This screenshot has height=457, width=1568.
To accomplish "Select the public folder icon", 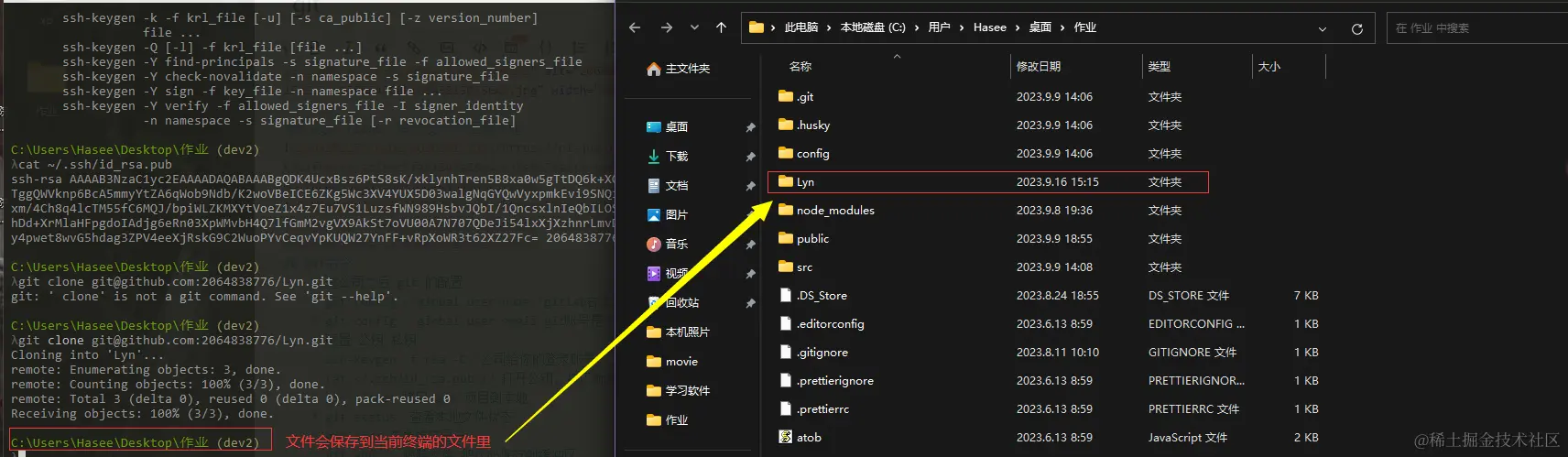I will coord(785,238).
